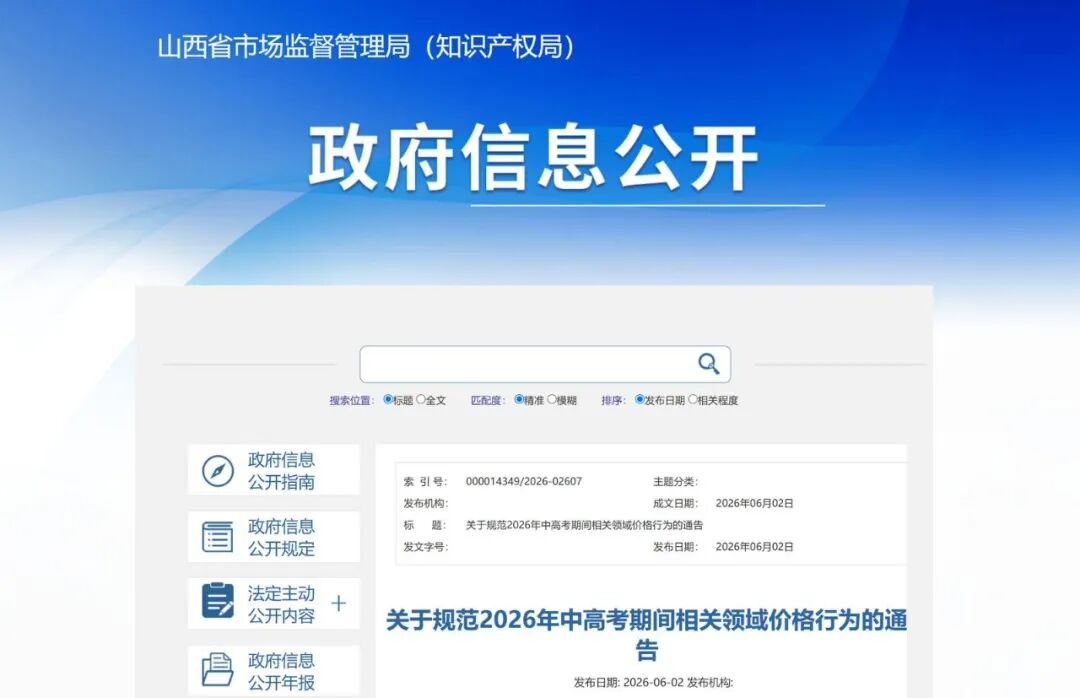
Task: Expand 法定主动公开内容 with the plus sign
Action: point(338,604)
